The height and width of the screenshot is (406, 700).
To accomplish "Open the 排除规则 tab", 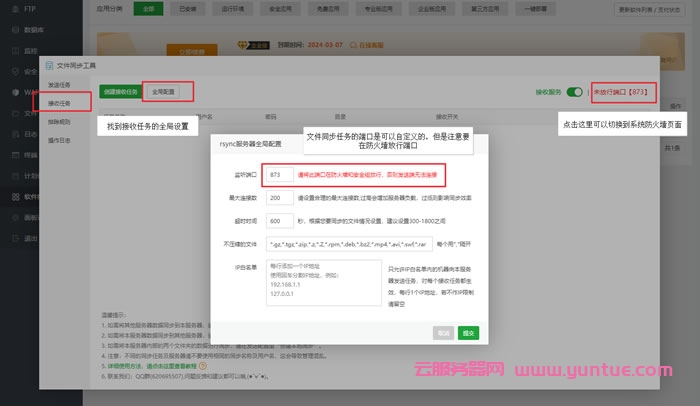I will 59,120.
